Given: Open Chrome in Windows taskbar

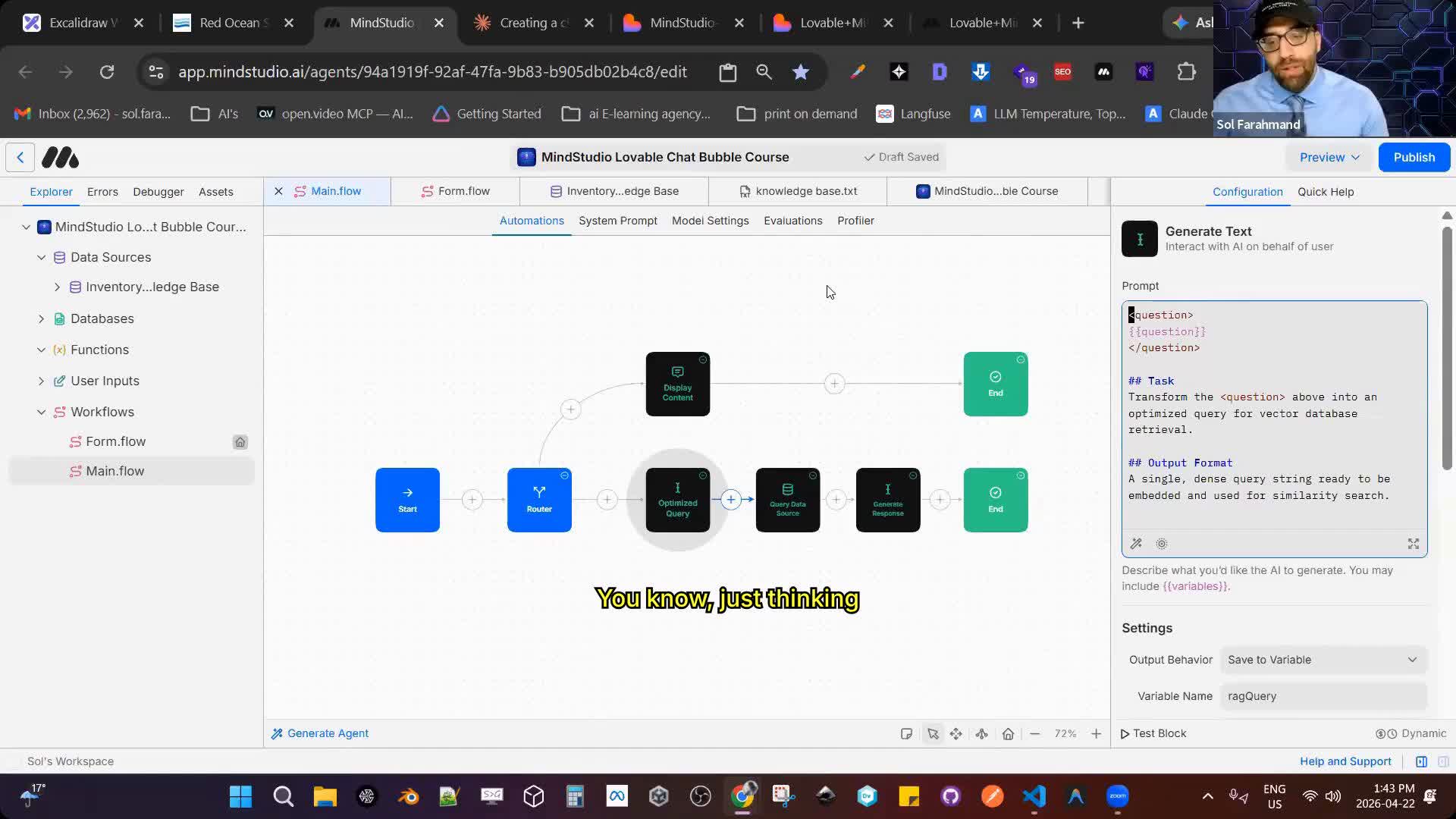Looking at the screenshot, I should click(742, 796).
